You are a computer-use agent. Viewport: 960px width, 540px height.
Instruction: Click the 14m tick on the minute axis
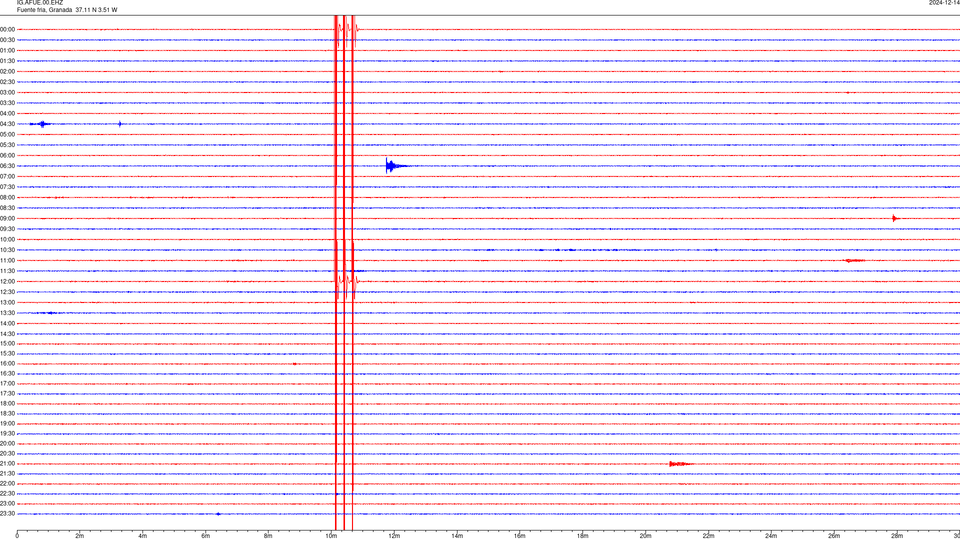(457, 536)
